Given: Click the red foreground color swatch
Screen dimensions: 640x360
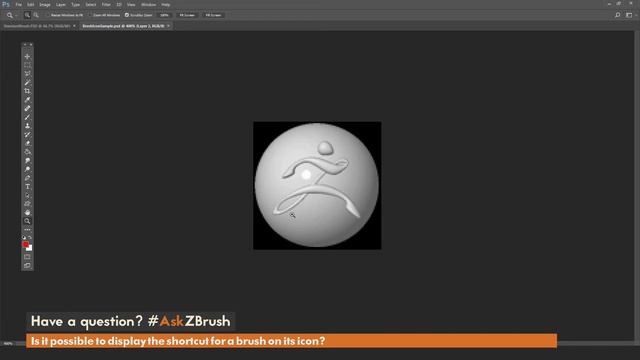Looking at the screenshot, I should pos(25,244).
